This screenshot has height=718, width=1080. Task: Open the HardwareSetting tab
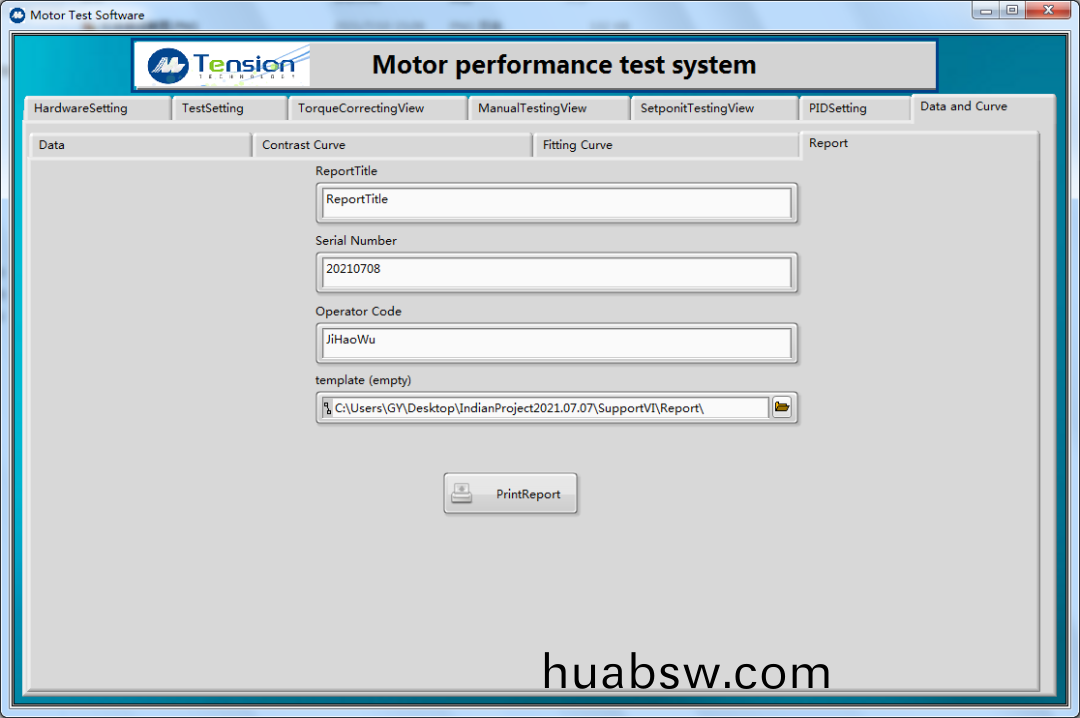click(81, 108)
